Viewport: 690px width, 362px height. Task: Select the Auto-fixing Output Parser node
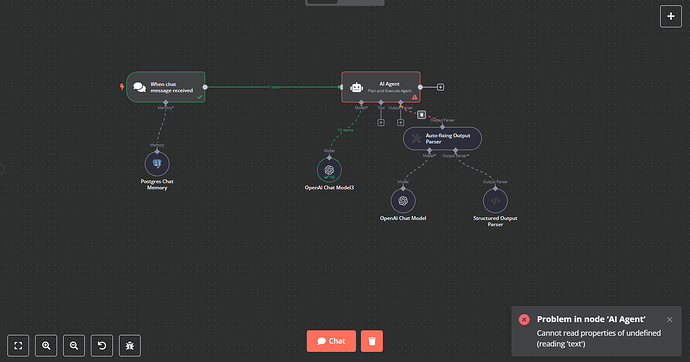pyautogui.click(x=442, y=139)
